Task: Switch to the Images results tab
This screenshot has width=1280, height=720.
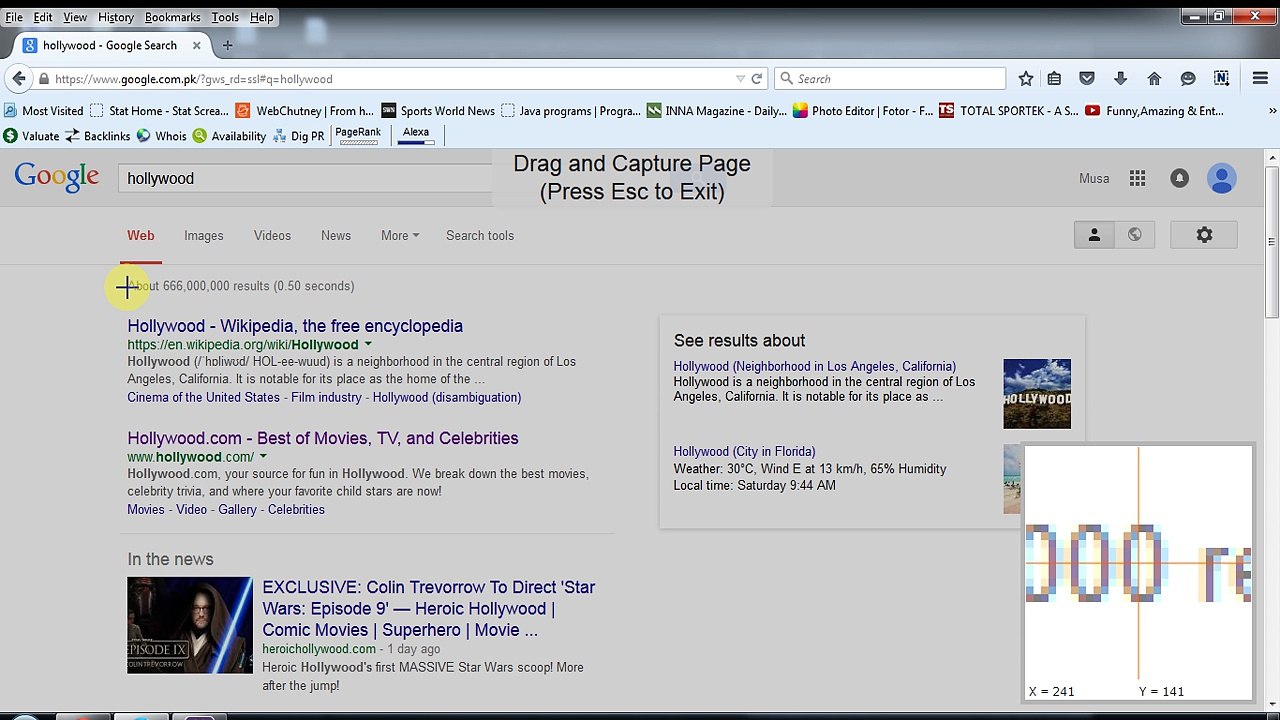Action: 204,236
